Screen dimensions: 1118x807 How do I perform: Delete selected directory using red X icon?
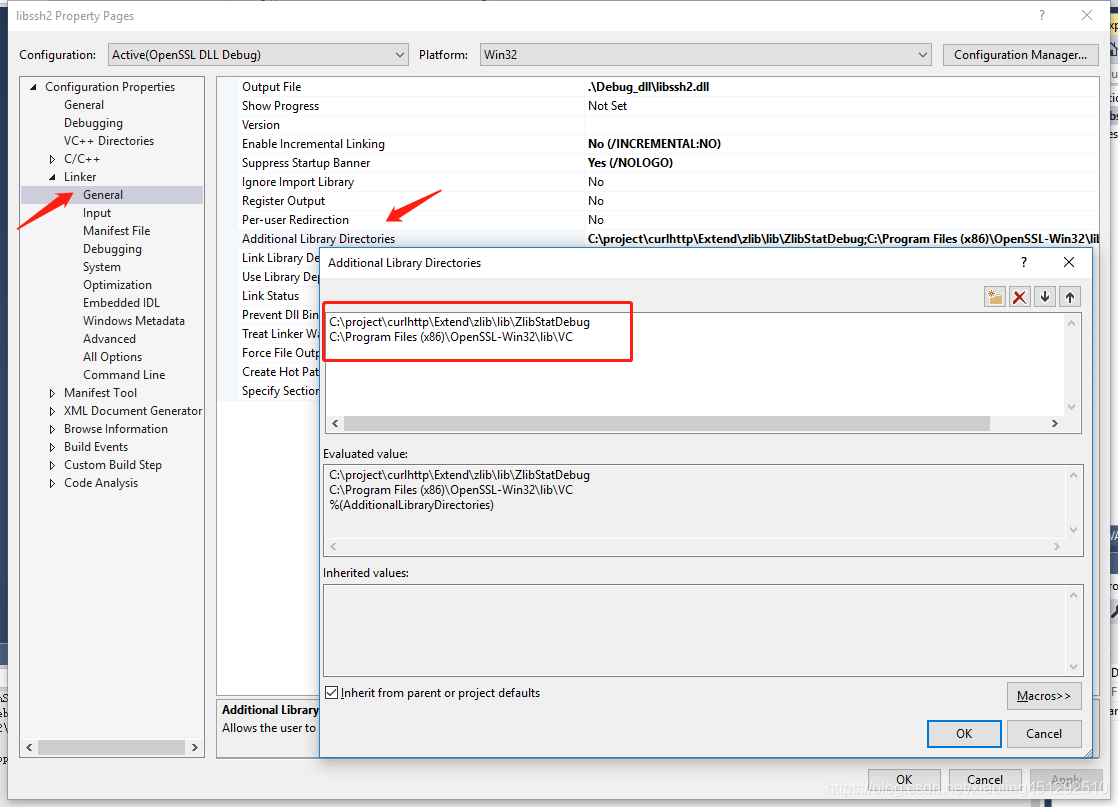(1019, 296)
